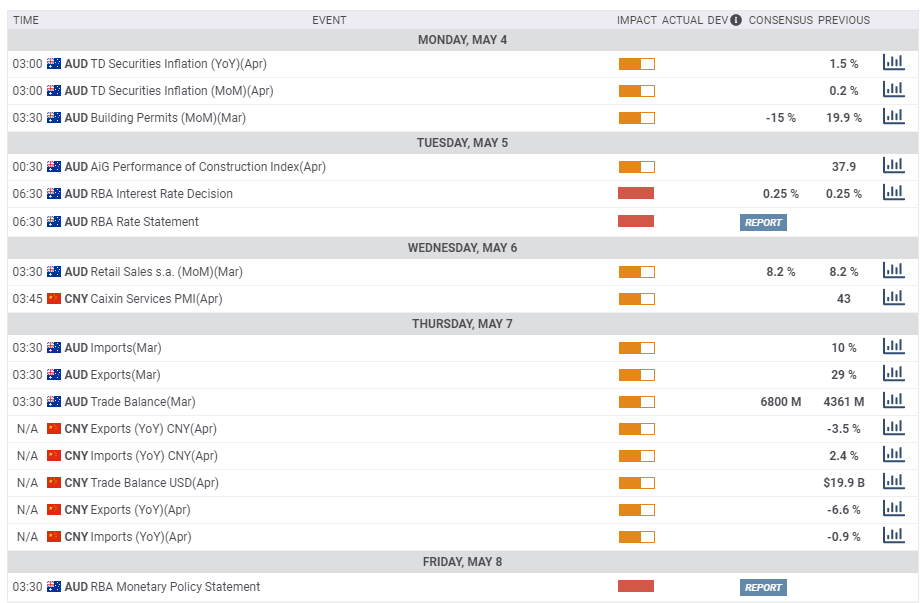
Task: Click China flag beside CNY Exports (YoY)(Apr)
Action: (x=54, y=510)
